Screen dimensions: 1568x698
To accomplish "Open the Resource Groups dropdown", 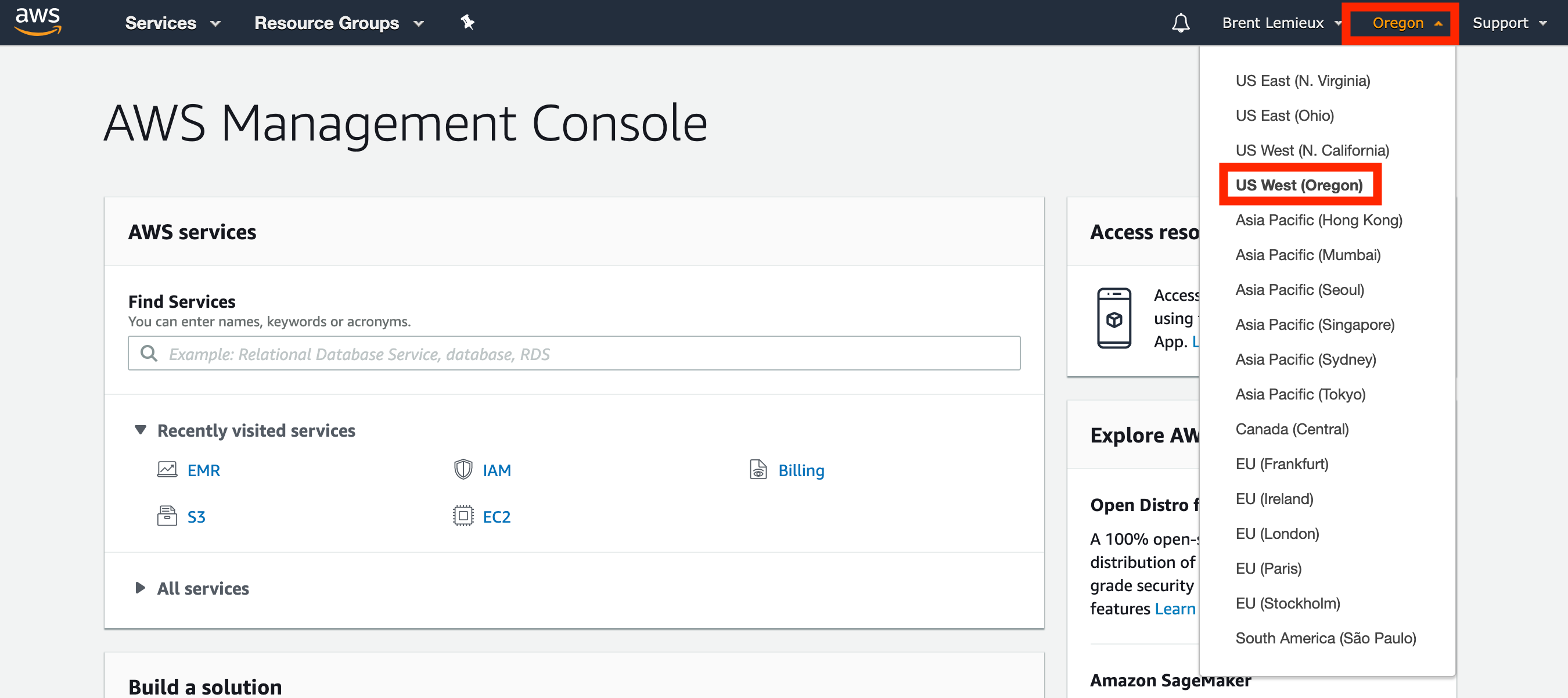I will click(x=339, y=23).
